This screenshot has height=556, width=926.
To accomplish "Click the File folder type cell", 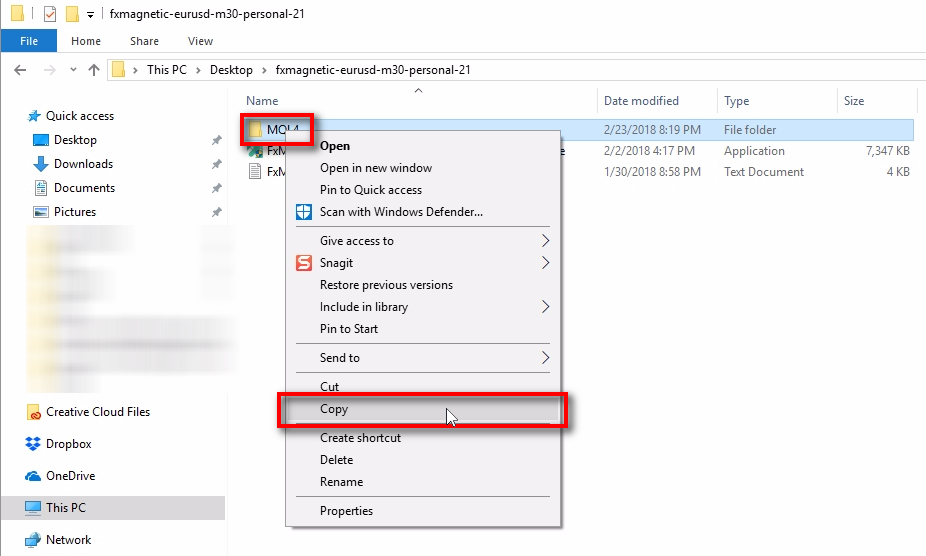I will coord(750,129).
